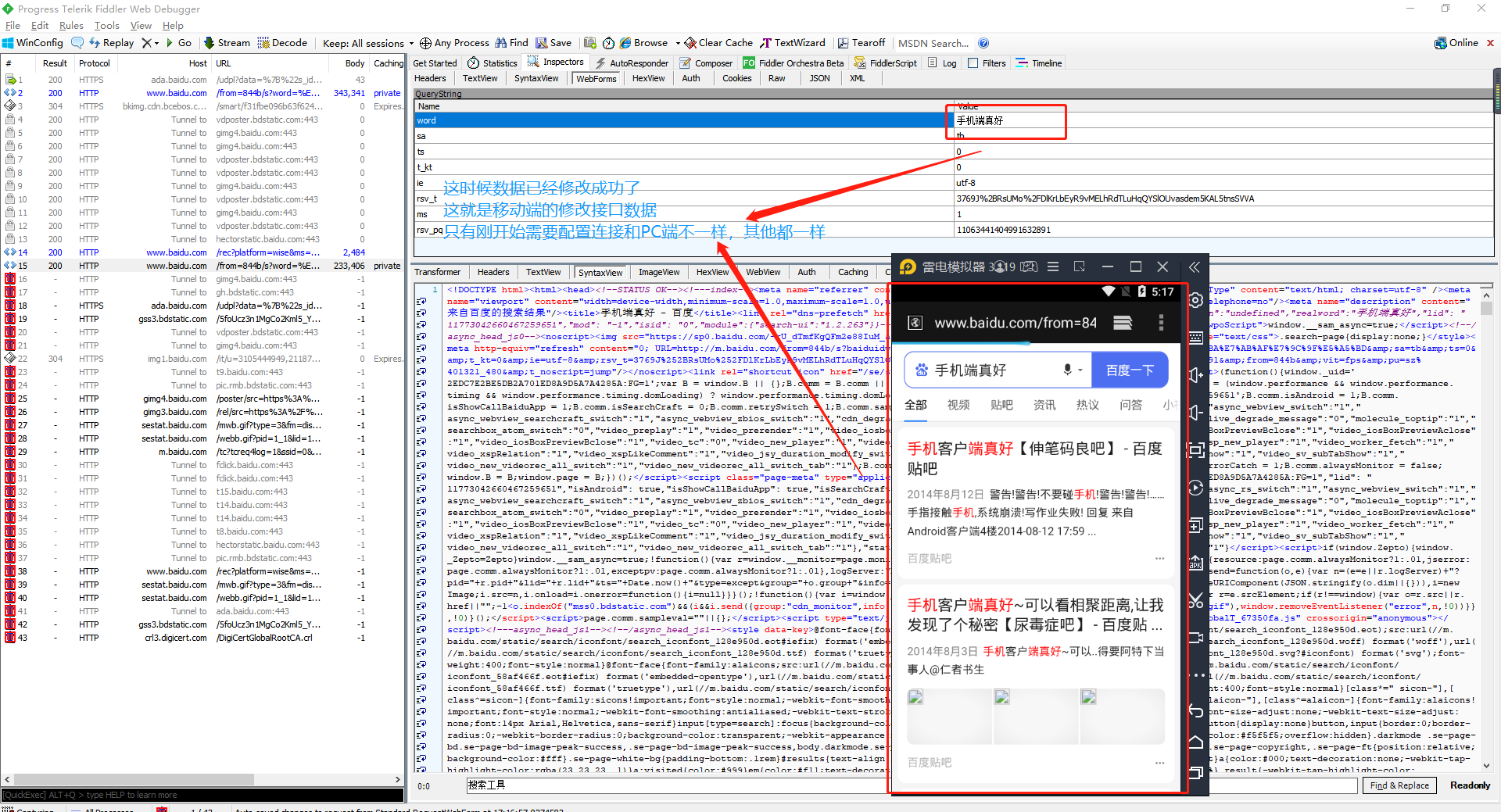Image resolution: width=1501 pixels, height=812 pixels.
Task: Expand the Browse dropdown arrow
Action: coord(677,44)
